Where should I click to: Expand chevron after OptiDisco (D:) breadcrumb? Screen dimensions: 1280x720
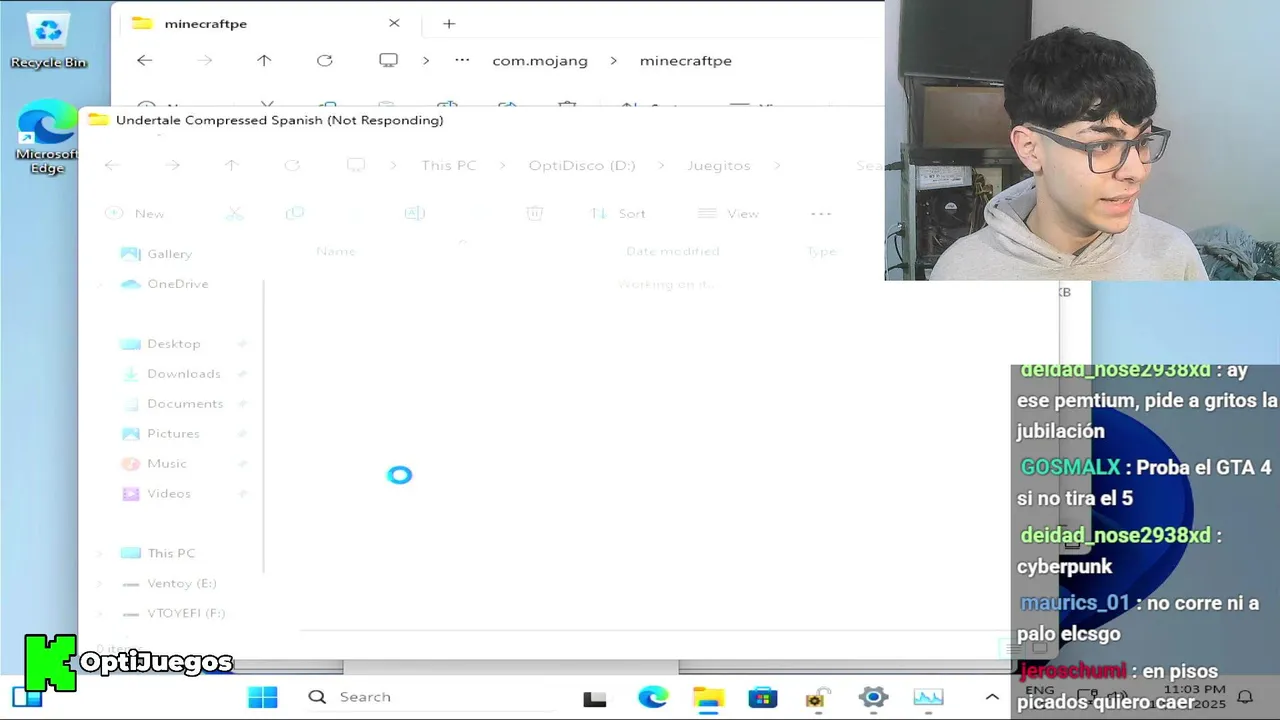tap(661, 165)
